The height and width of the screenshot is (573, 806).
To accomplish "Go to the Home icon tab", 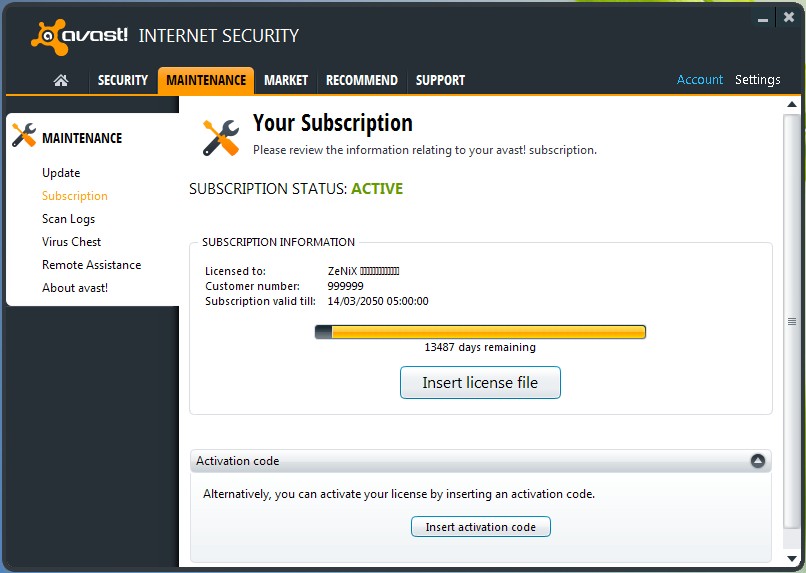I will (x=61, y=80).
